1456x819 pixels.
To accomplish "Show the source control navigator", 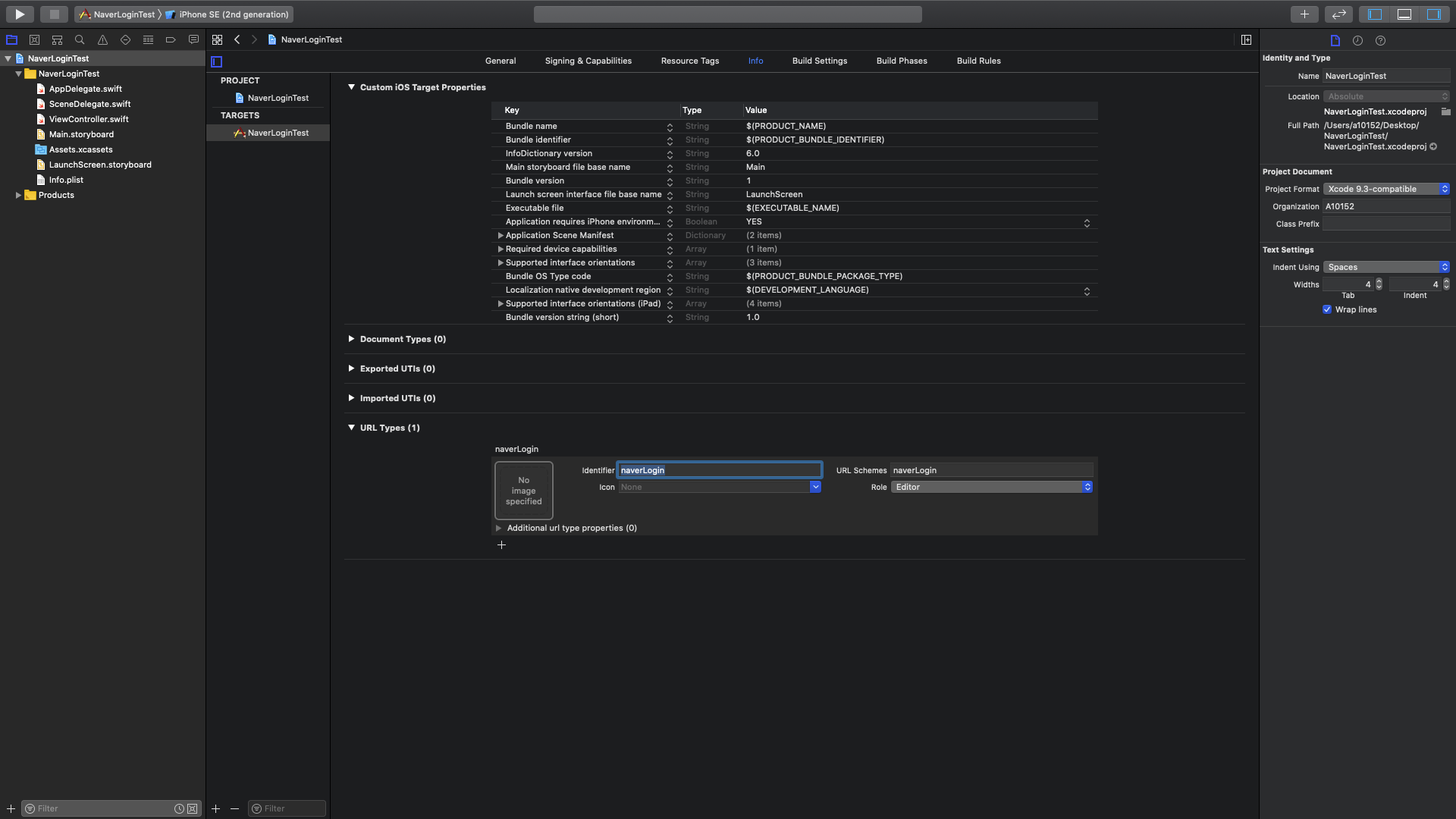I will click(34, 40).
